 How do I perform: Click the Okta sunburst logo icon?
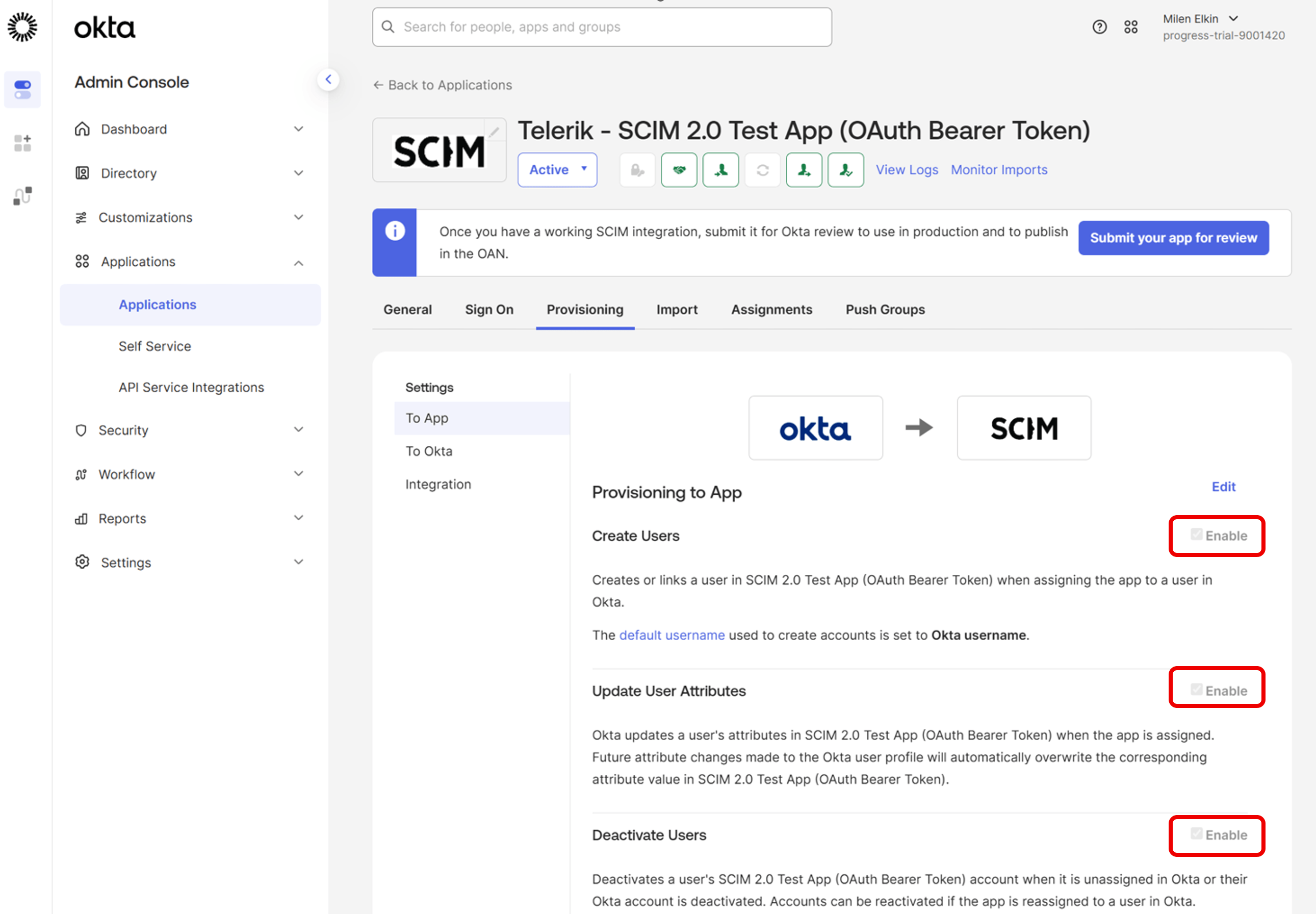pos(22,27)
